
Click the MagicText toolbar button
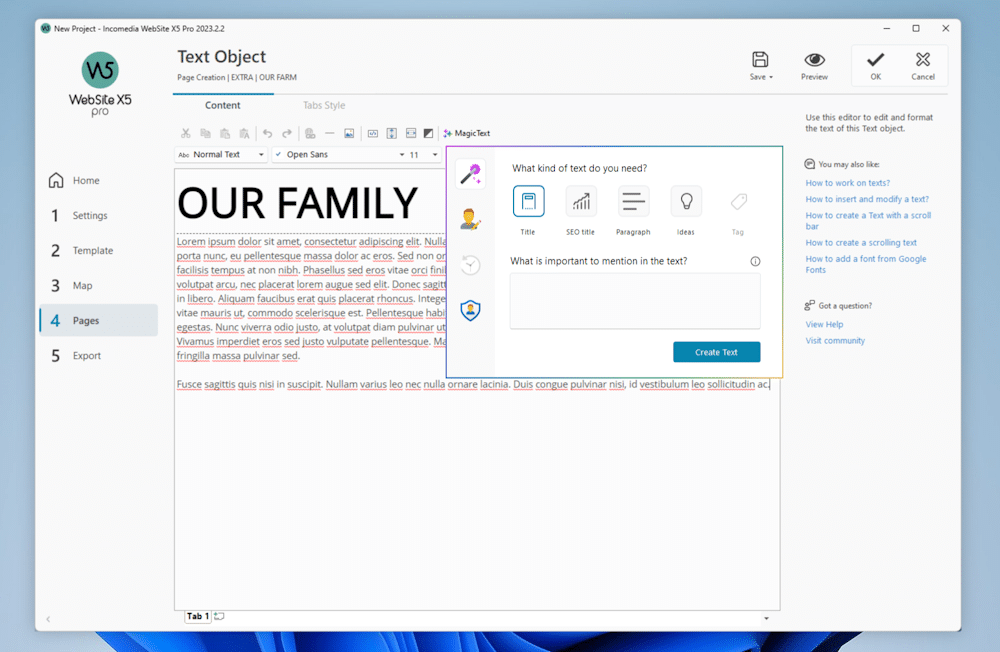(466, 133)
